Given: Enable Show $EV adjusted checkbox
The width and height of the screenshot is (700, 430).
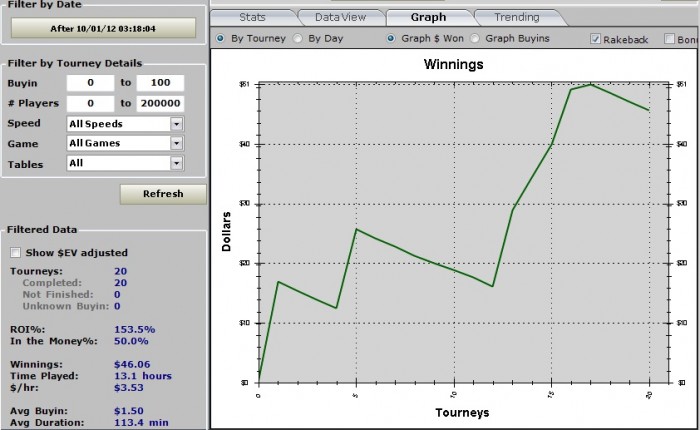Looking at the screenshot, I should 16,253.
